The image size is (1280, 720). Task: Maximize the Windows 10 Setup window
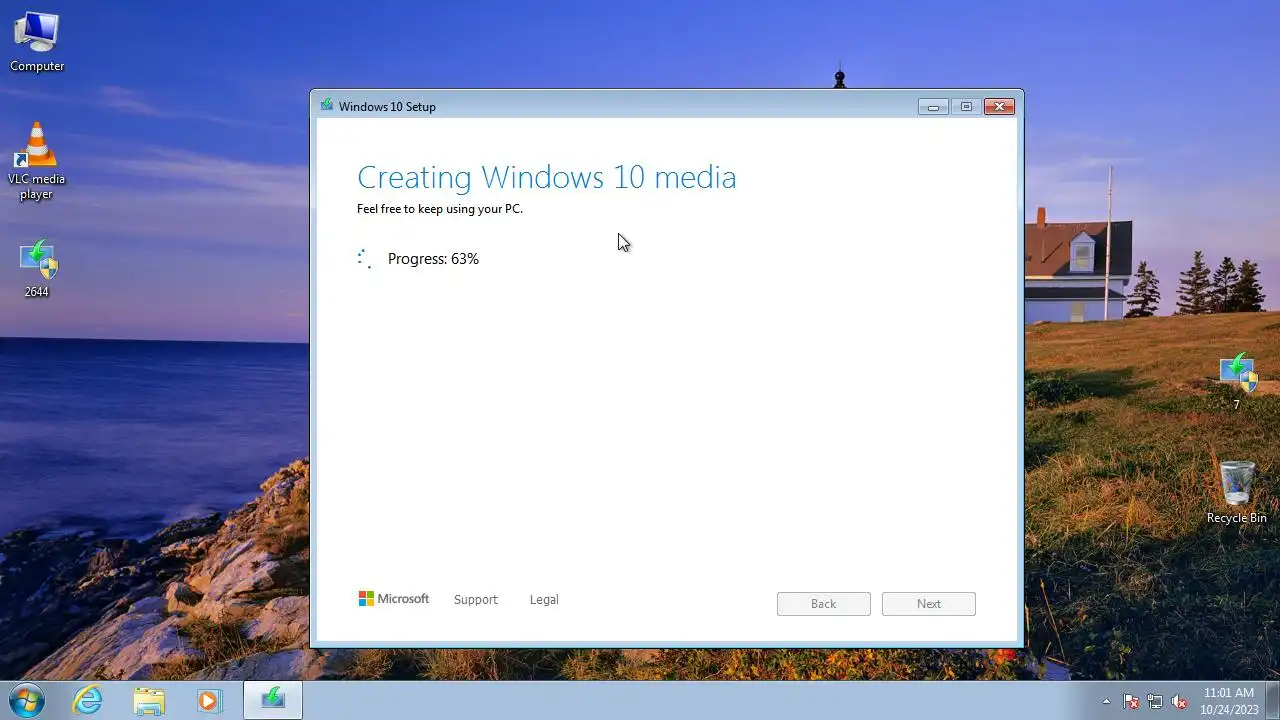[x=966, y=106]
